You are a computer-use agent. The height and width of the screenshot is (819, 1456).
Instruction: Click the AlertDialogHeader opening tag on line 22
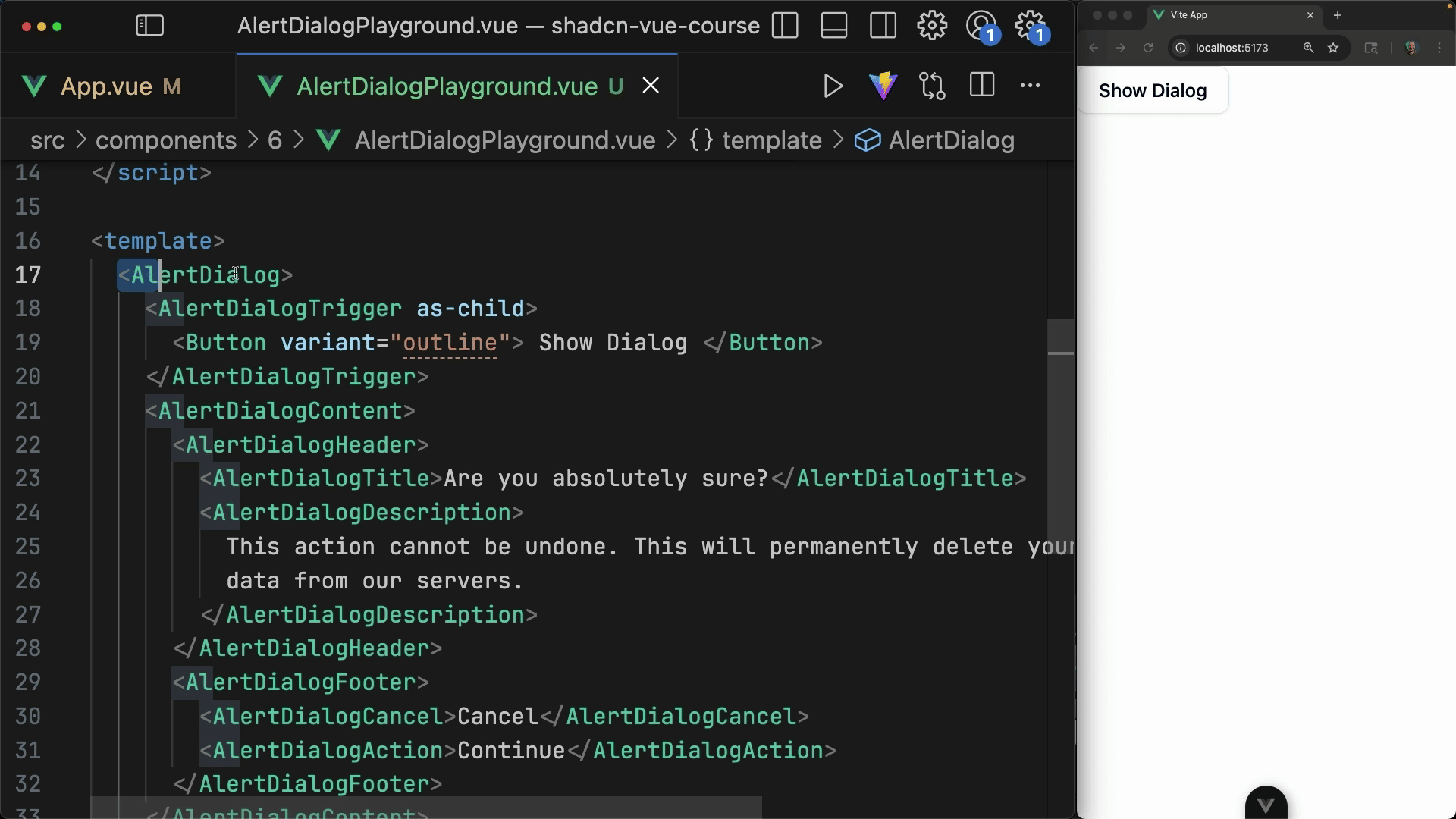pyautogui.click(x=301, y=445)
